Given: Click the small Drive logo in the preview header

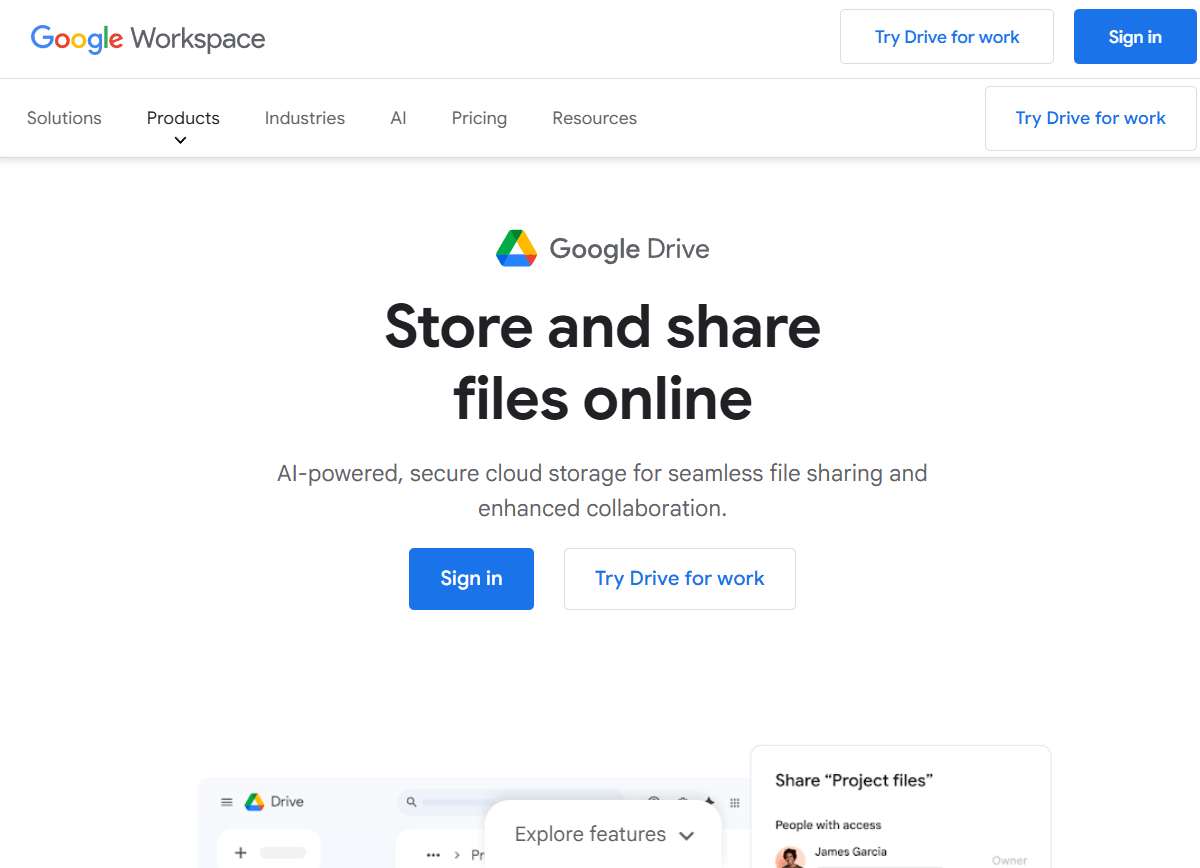Looking at the screenshot, I should pyautogui.click(x=254, y=802).
